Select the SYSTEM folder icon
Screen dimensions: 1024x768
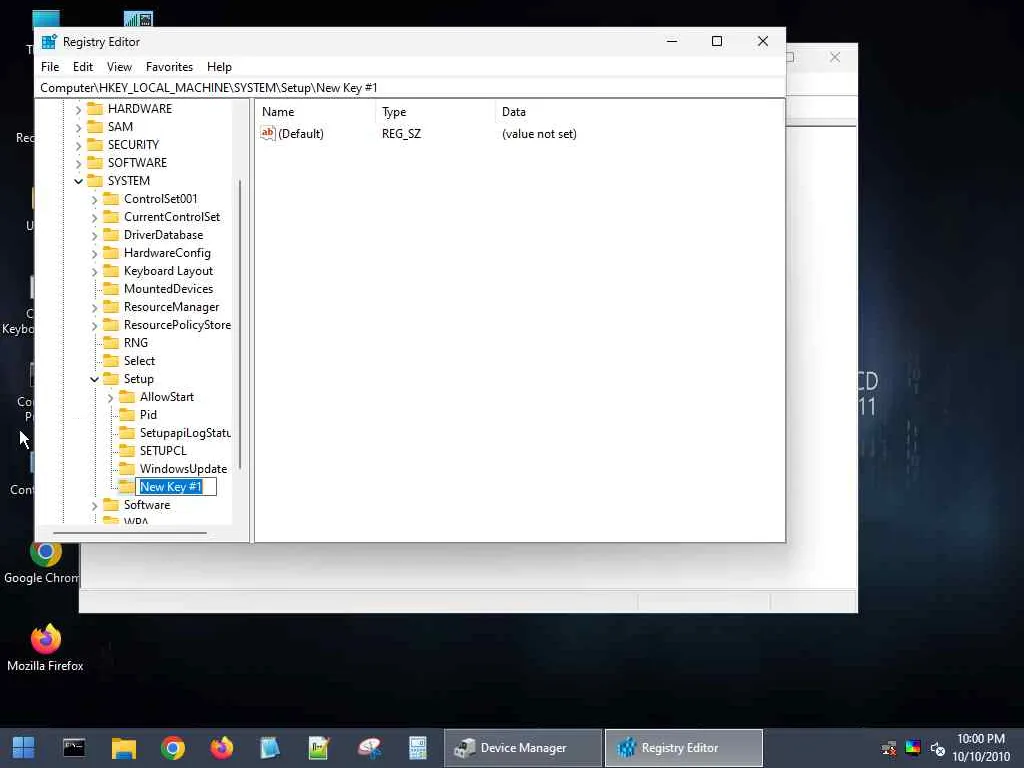(x=95, y=180)
